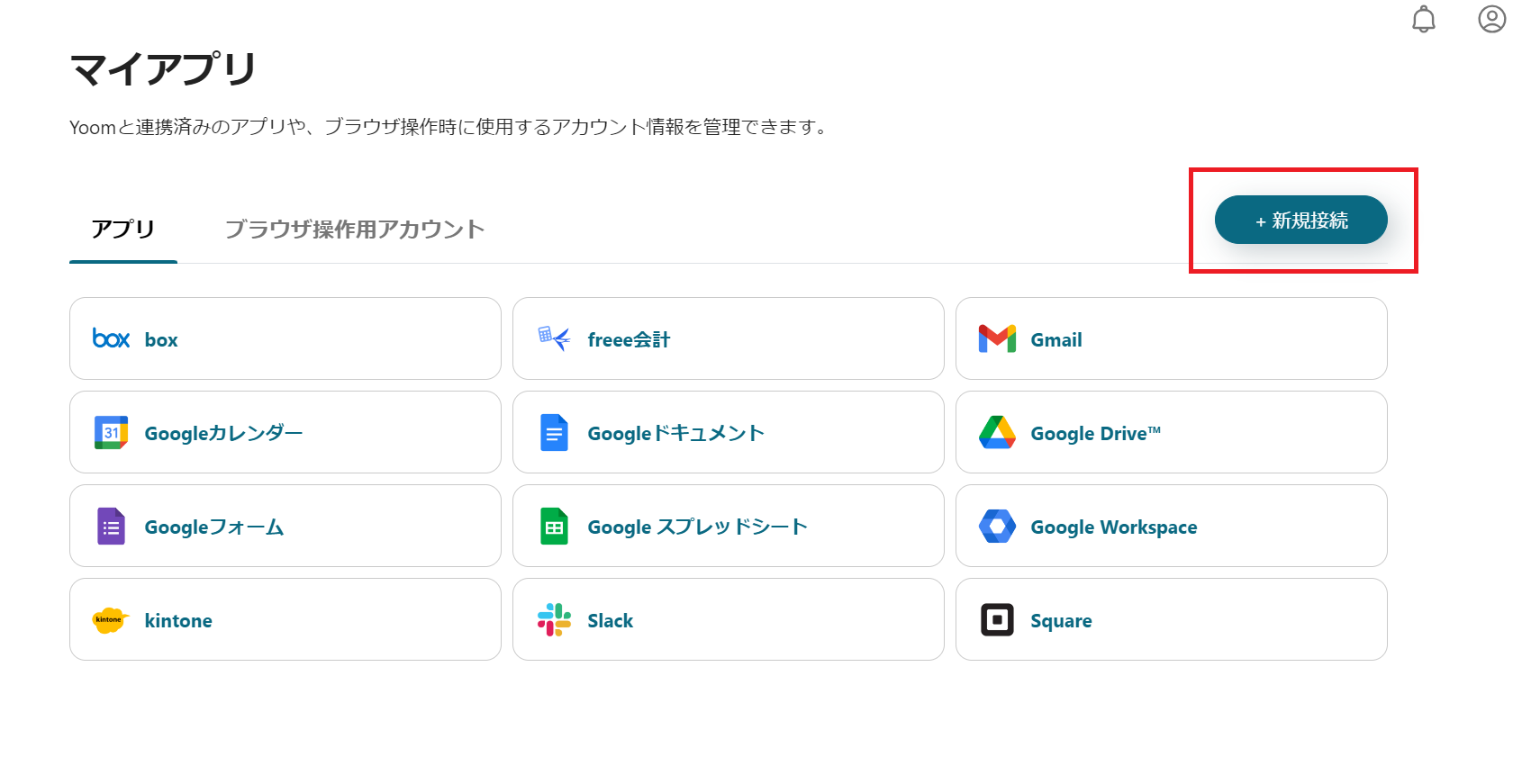Screen dimensions: 1522x784
Task: Click the Gmail envelope icon
Action: pos(997,338)
